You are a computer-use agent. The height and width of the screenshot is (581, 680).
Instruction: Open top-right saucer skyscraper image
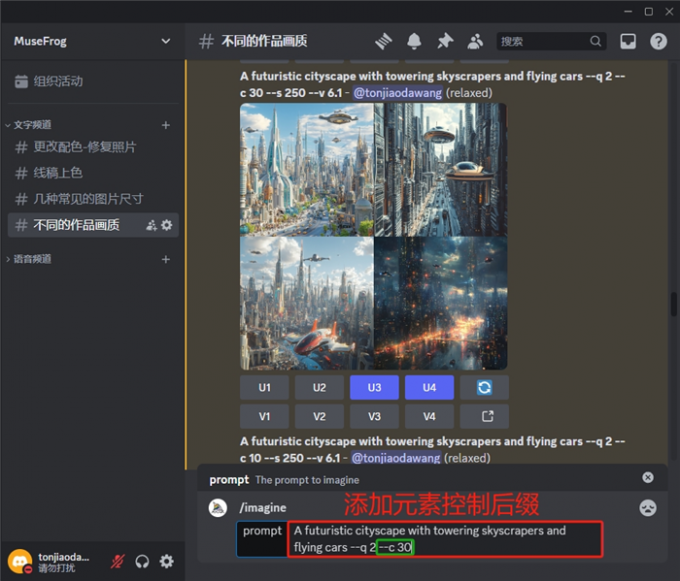point(441,170)
